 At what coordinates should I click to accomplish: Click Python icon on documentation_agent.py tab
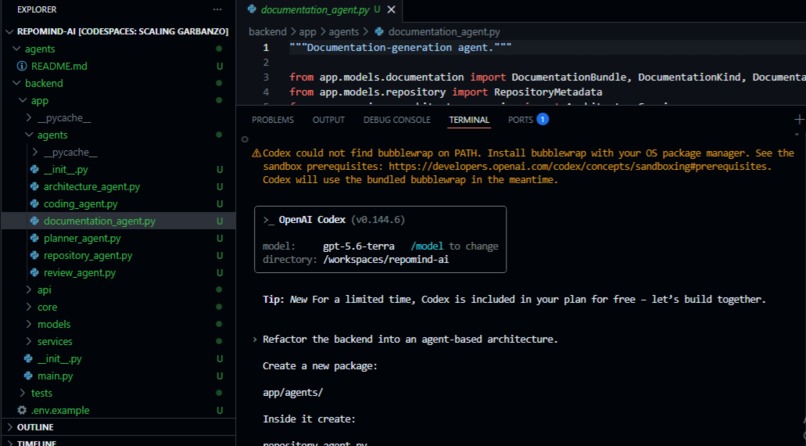point(252,9)
